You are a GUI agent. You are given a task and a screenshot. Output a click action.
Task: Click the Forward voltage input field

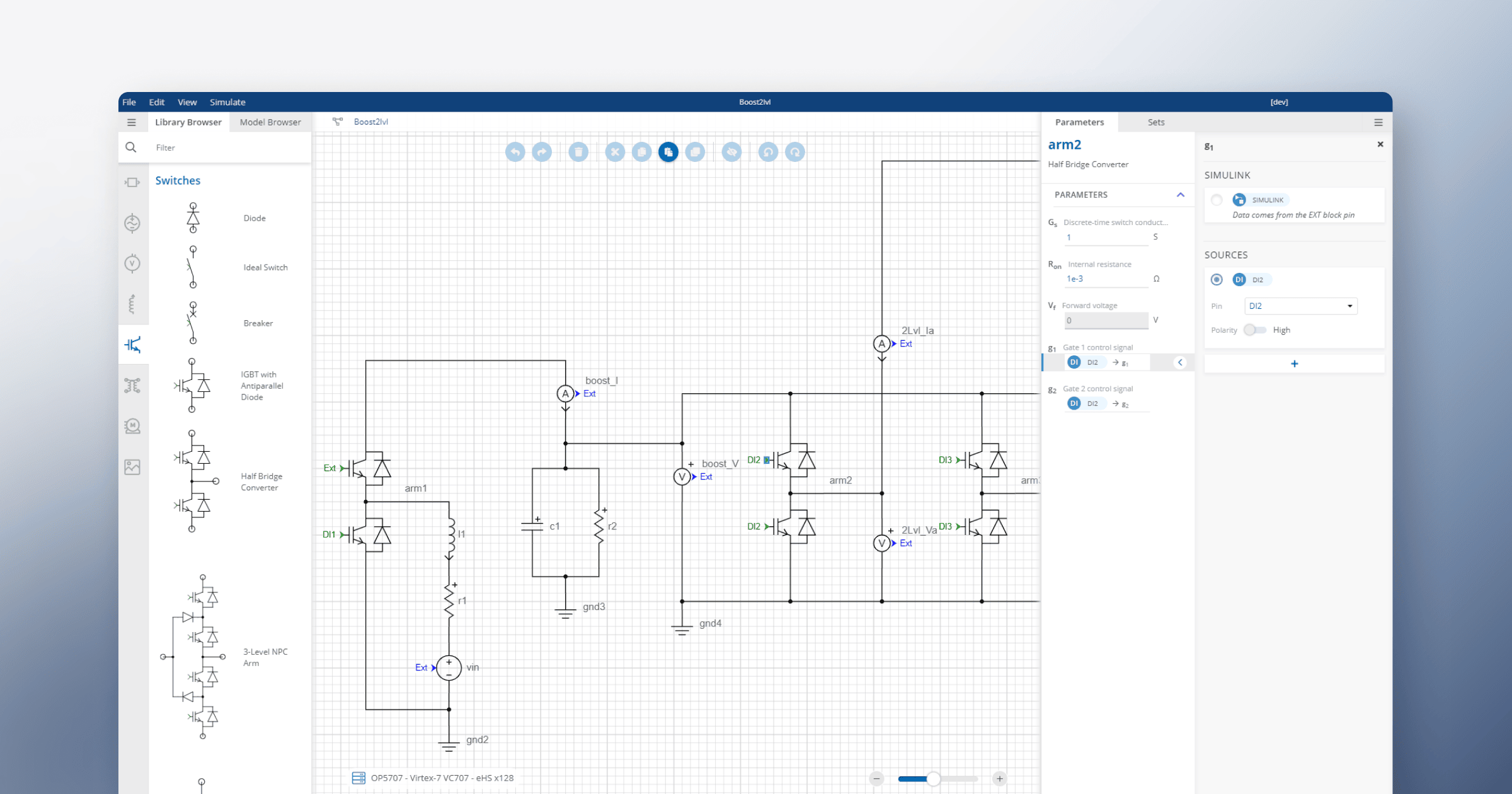click(1106, 320)
